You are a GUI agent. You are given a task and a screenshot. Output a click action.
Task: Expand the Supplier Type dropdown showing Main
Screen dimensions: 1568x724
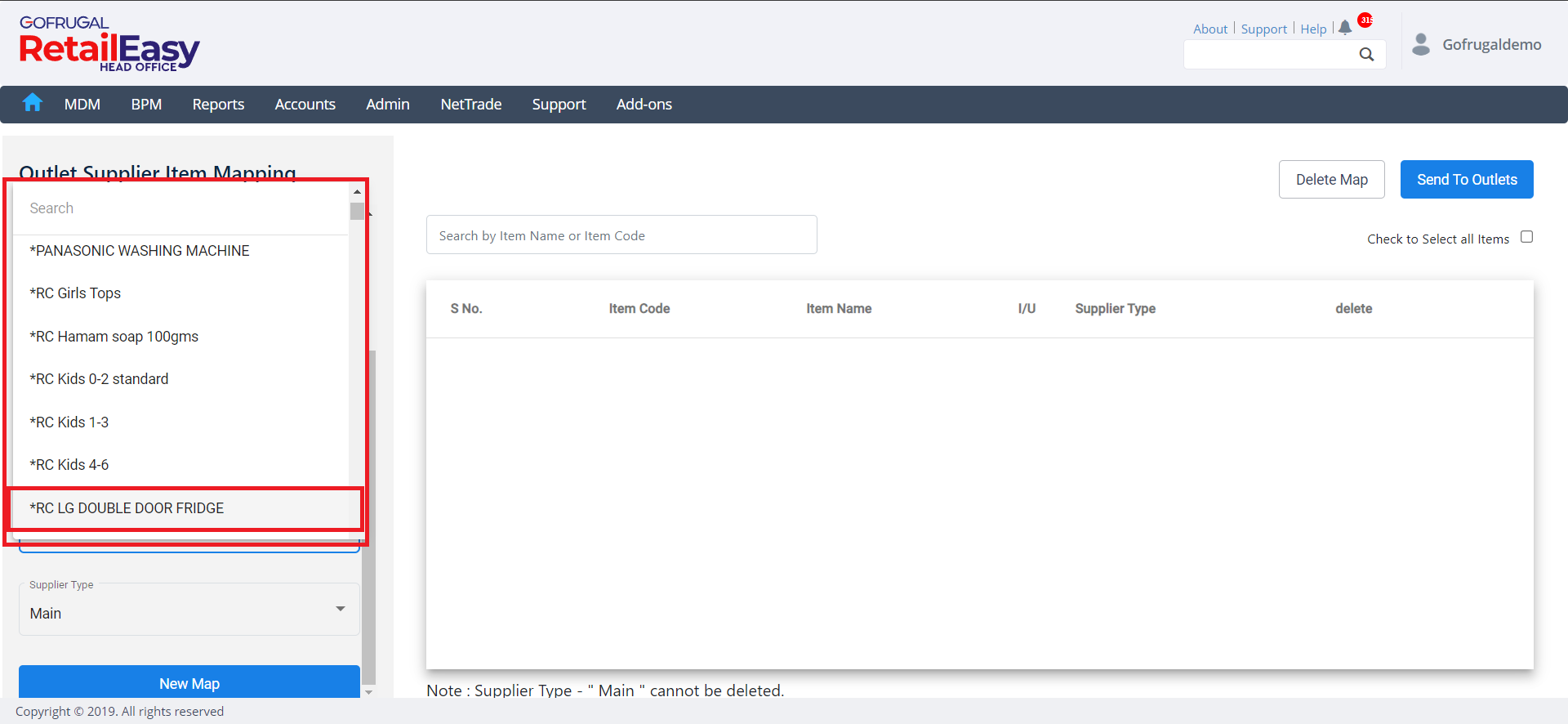coord(189,610)
